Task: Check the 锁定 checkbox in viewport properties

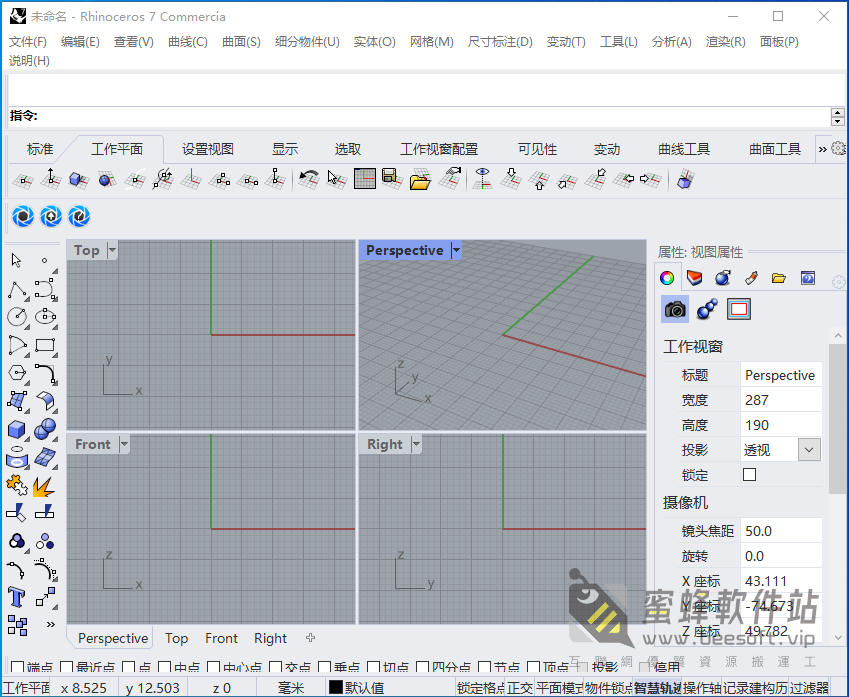Action: [x=749, y=474]
